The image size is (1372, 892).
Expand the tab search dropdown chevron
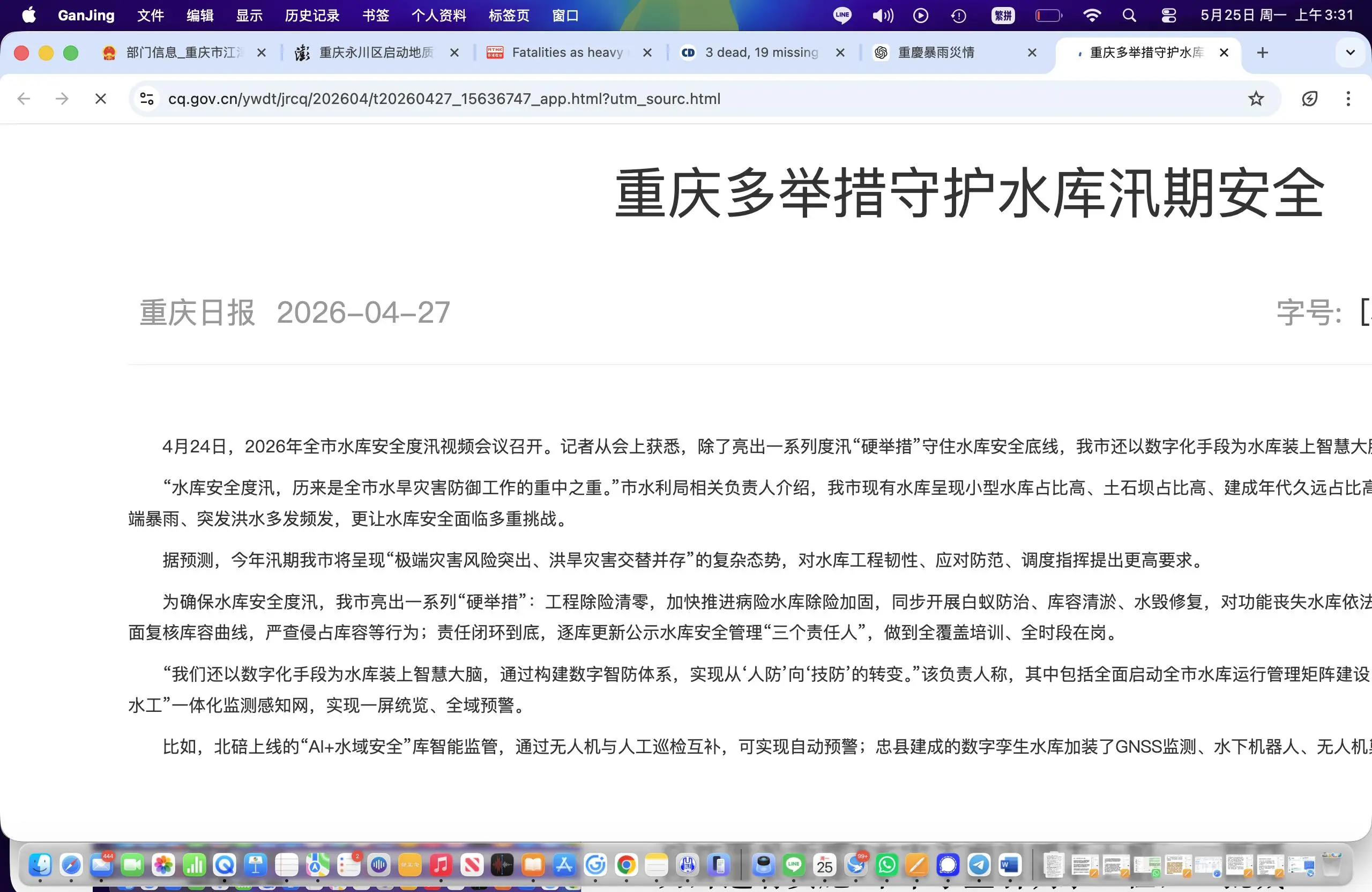[1350, 53]
